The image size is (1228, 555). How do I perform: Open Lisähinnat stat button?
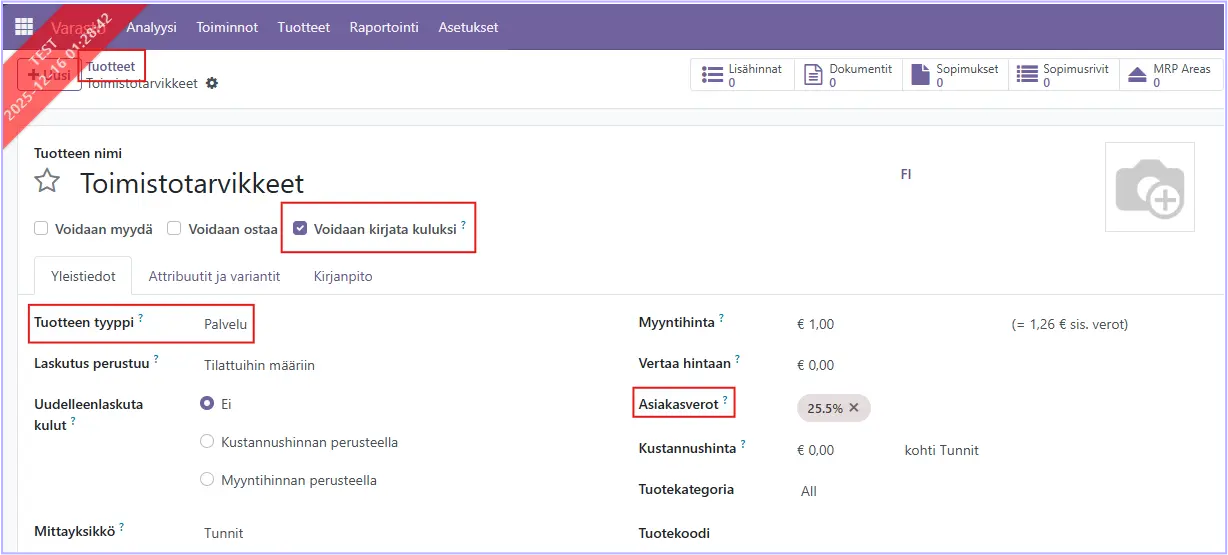742,75
